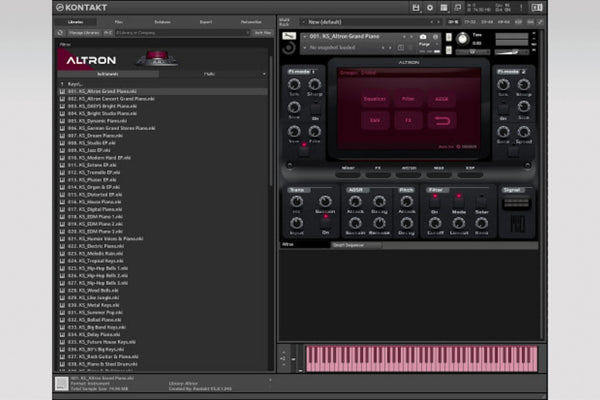Open the workspace layout panel icon
The height and width of the screenshot is (400, 600).
(443, 8)
